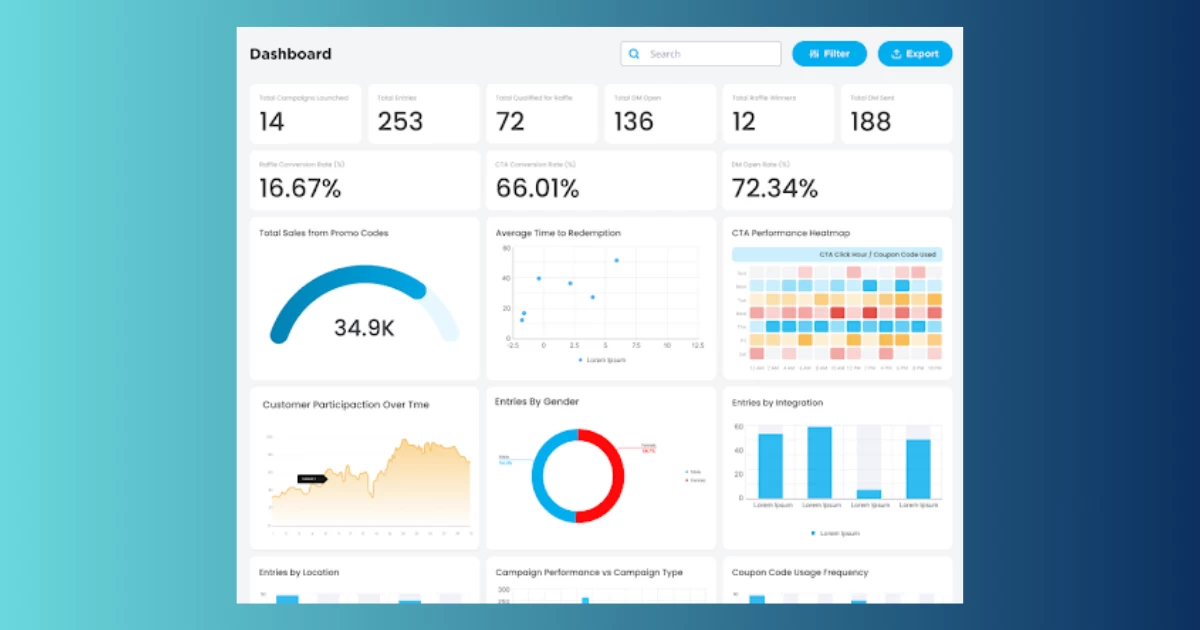Open the Total Entries 253 stat card
Screen dimensions: 1200x630
423,114
